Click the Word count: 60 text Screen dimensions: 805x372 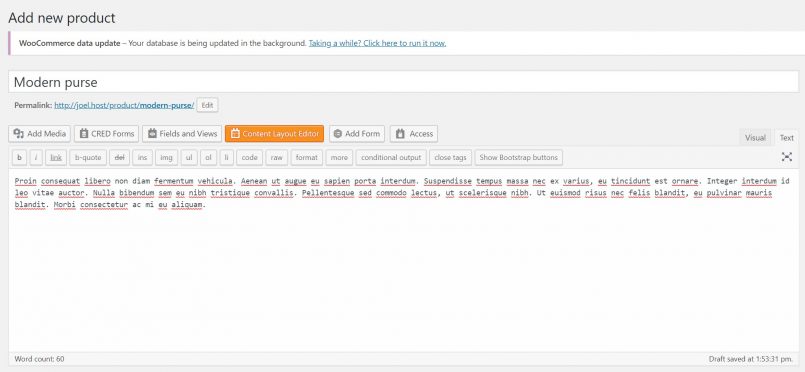pos(40,359)
